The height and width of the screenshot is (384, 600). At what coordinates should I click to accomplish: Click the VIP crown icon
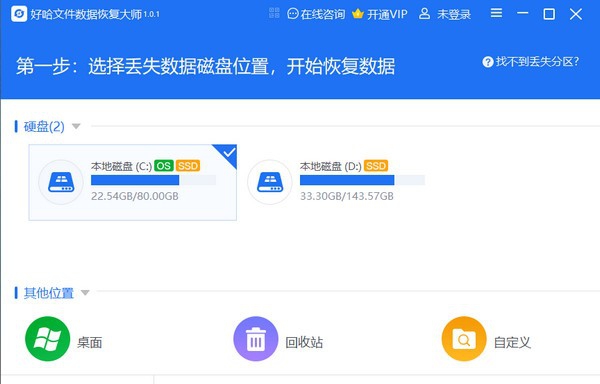point(358,14)
